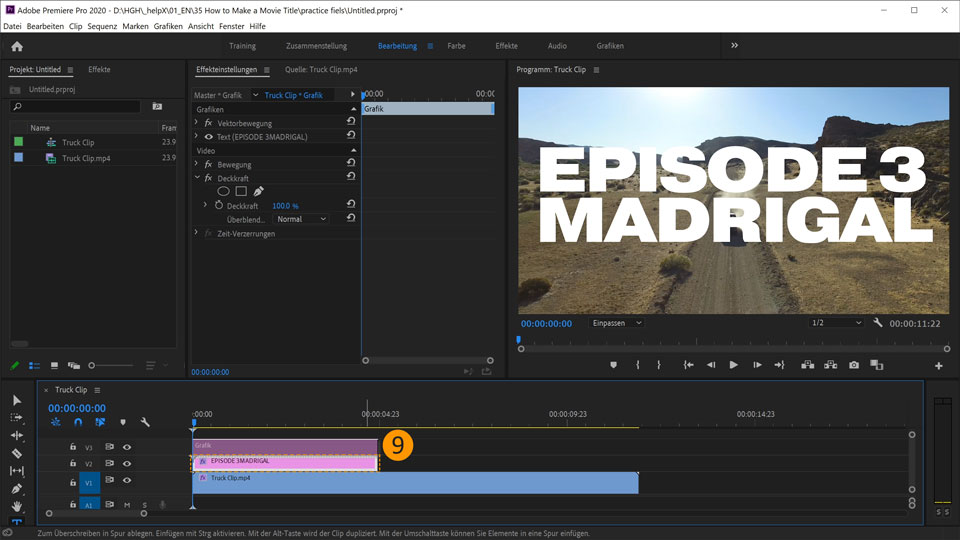The image size is (960, 540).
Task: Mark Out point in Program Monitor
Action: pyautogui.click(x=659, y=365)
